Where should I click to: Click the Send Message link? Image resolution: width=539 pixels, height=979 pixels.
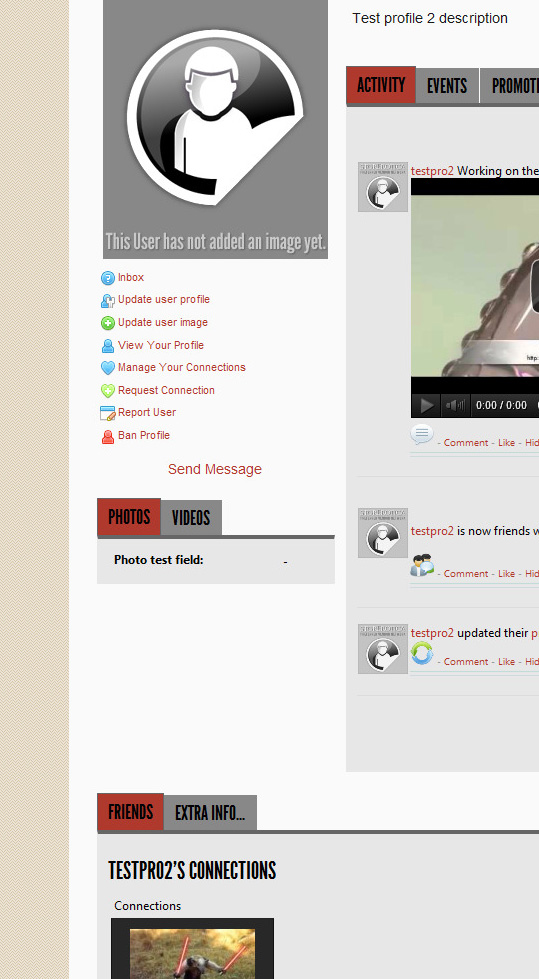[215, 470]
